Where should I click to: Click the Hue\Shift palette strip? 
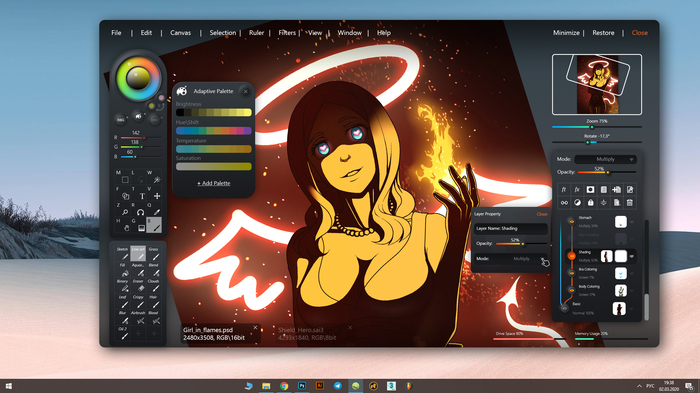point(214,131)
